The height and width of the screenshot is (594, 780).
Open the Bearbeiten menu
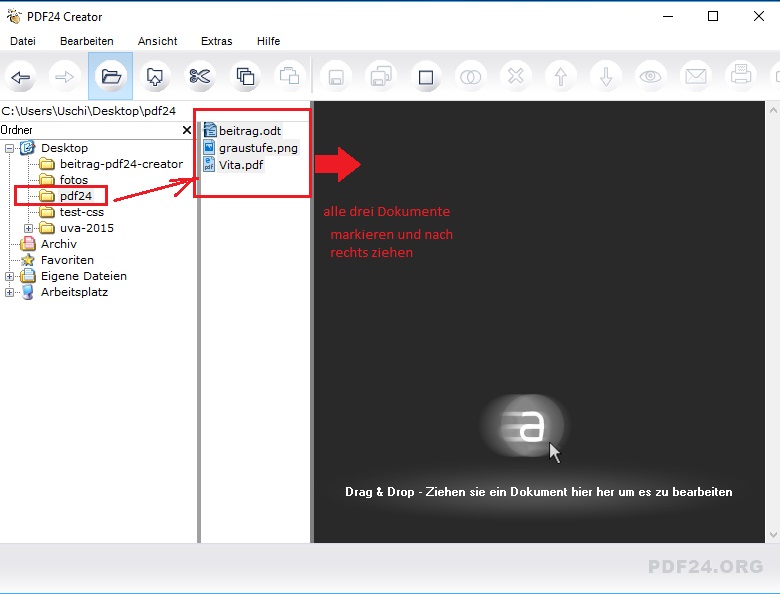point(87,41)
